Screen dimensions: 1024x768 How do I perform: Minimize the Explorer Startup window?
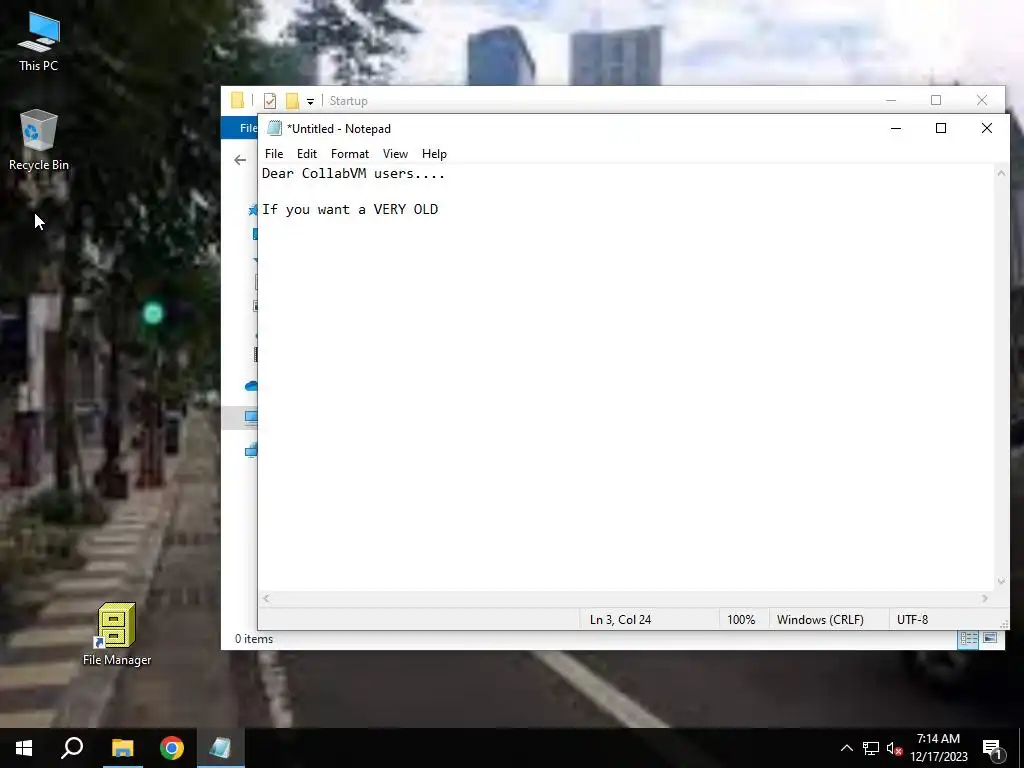pos(891,101)
